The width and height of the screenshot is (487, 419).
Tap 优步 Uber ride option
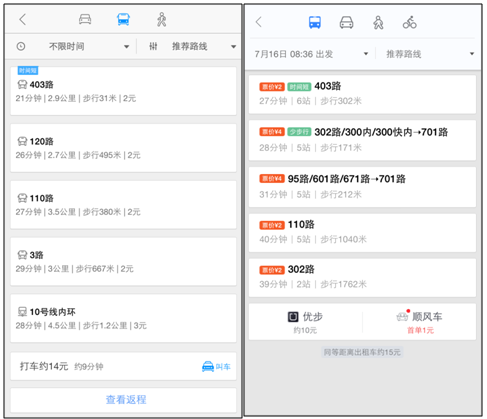click(305, 322)
